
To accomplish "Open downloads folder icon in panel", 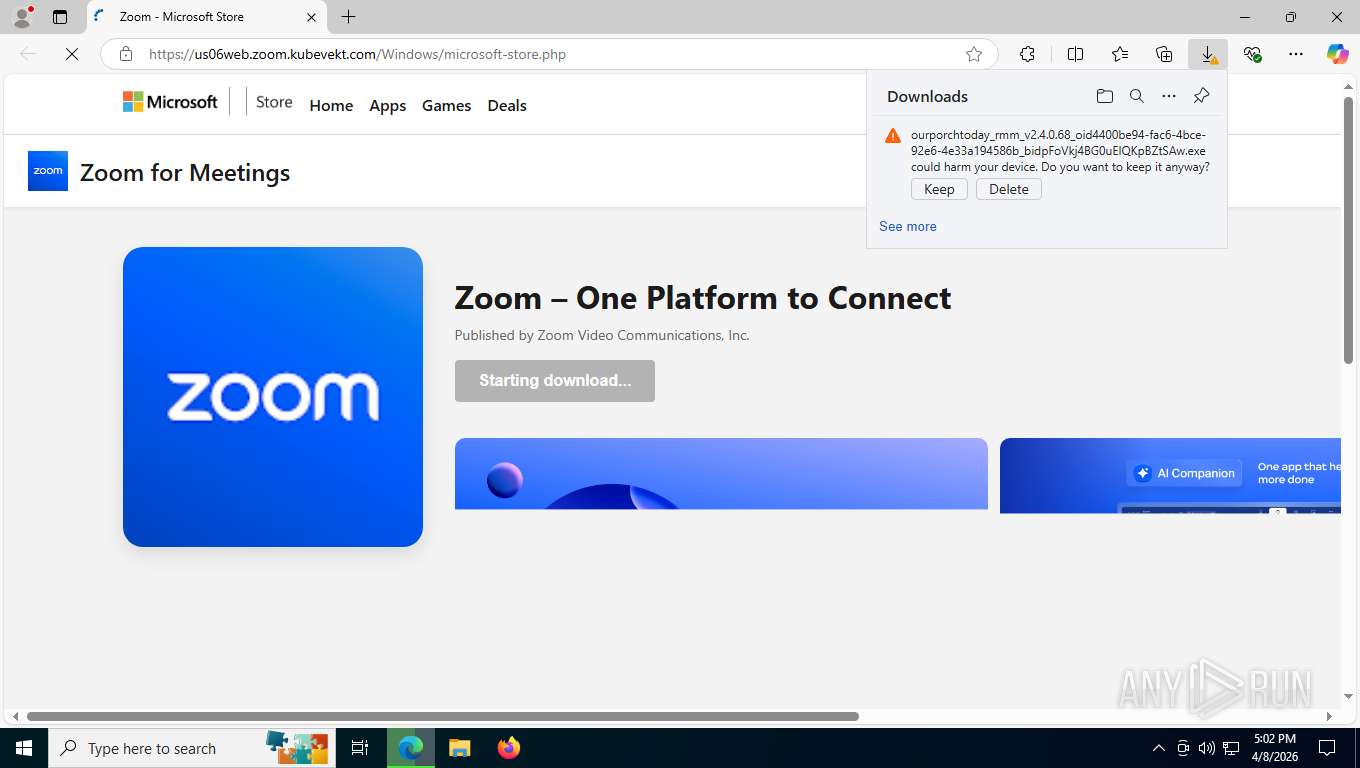I will [1104, 96].
